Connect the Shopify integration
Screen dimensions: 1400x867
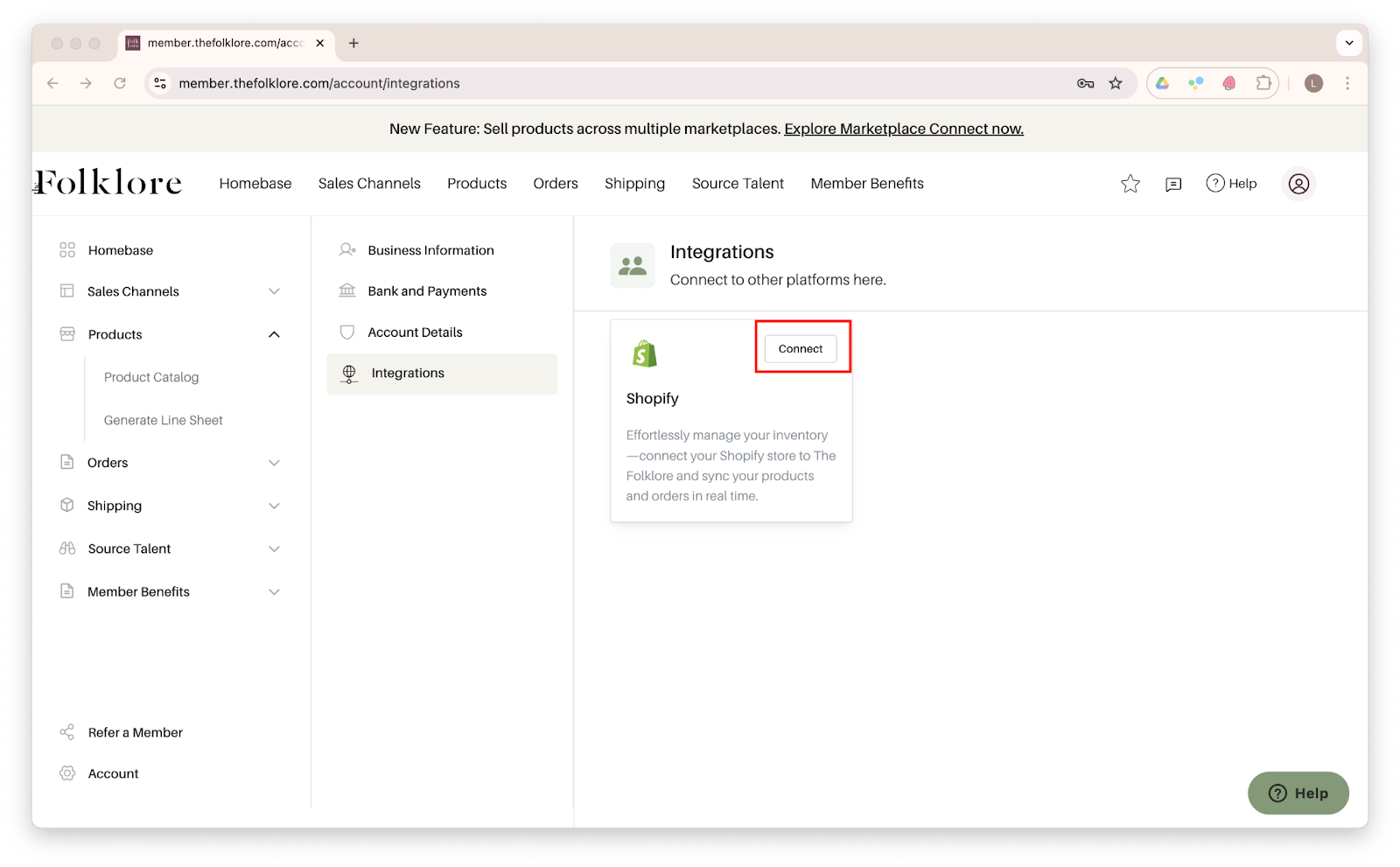point(800,349)
